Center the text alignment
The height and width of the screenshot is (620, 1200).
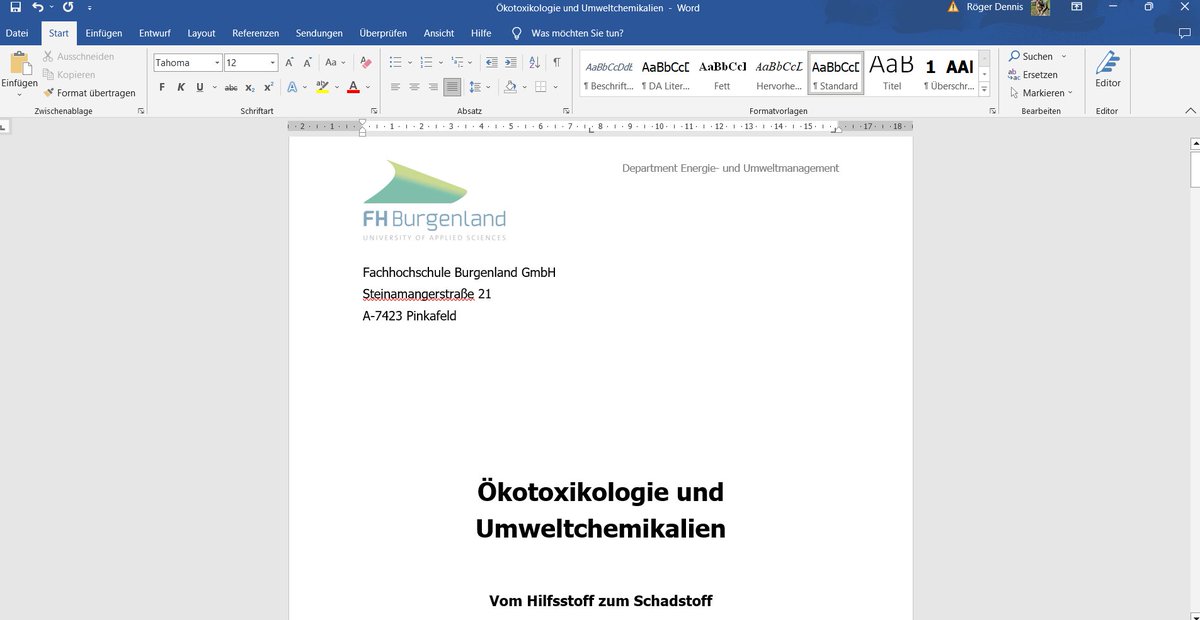414,87
